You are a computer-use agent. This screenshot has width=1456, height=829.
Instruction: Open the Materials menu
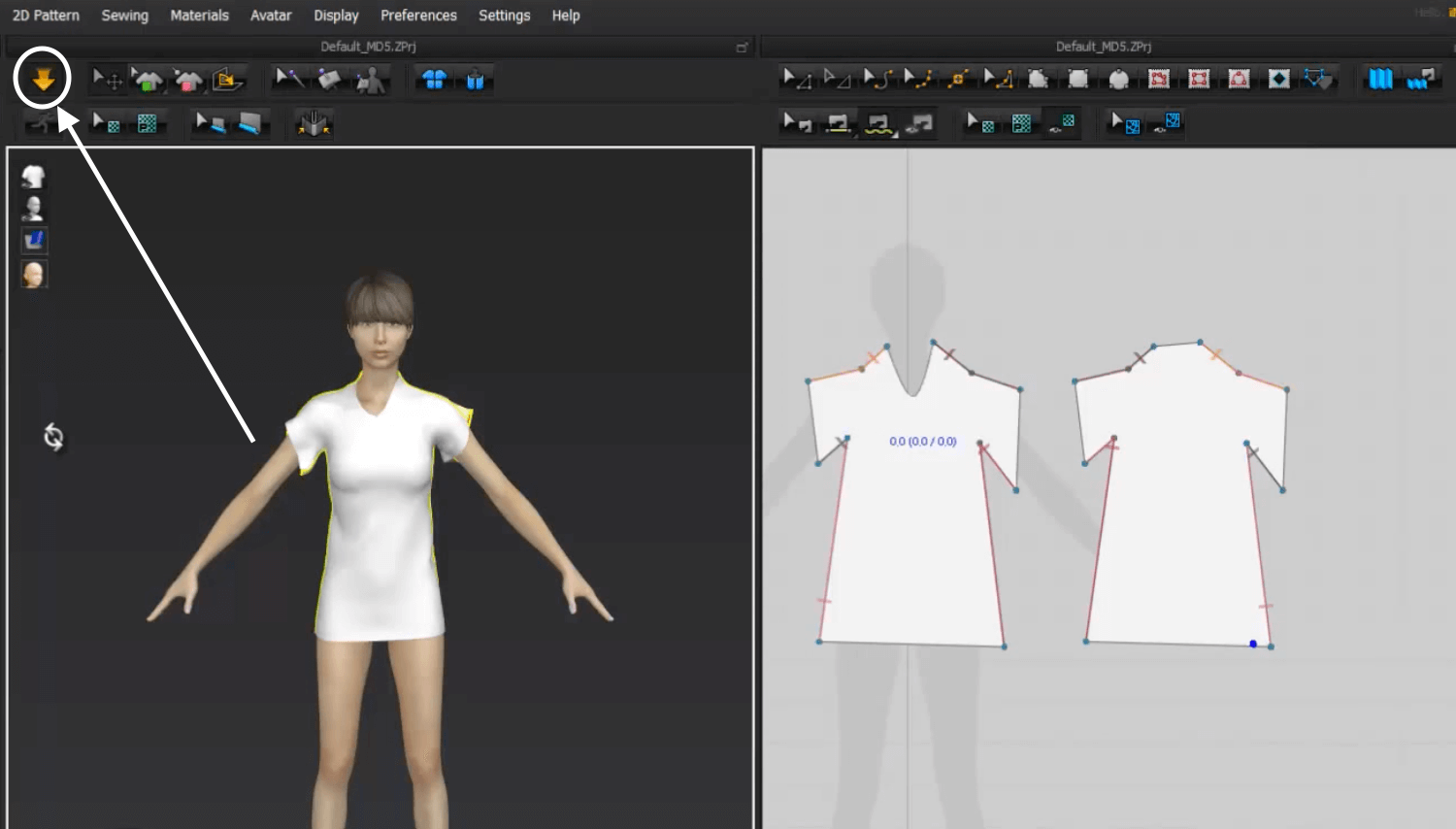(x=200, y=15)
